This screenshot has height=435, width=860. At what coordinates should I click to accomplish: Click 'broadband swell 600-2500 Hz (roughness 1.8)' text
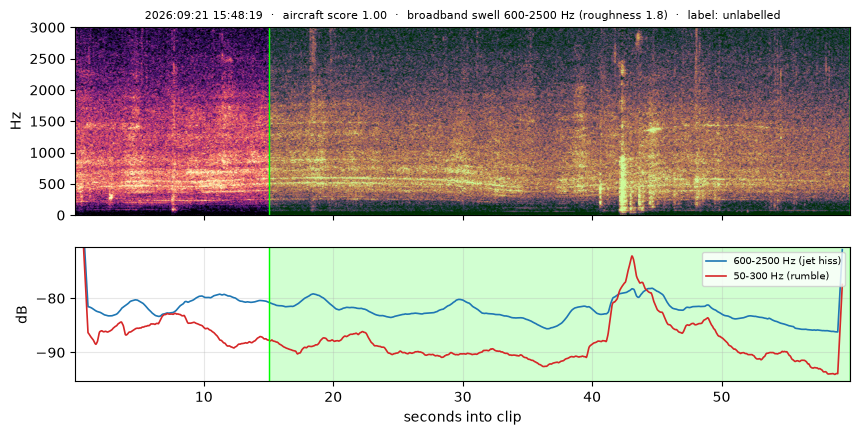(x=538, y=15)
